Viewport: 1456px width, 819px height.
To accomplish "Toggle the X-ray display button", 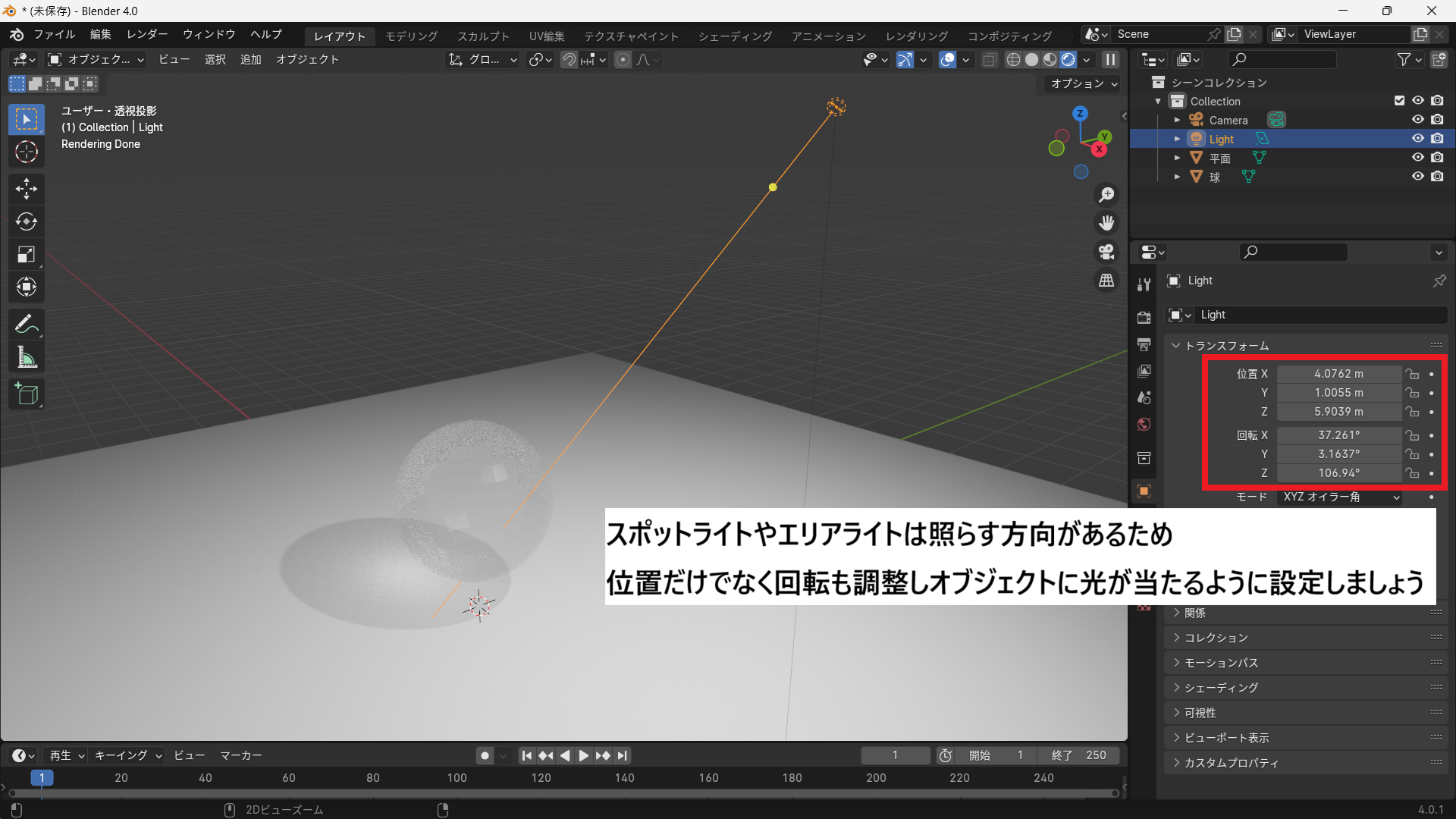I will tap(990, 59).
